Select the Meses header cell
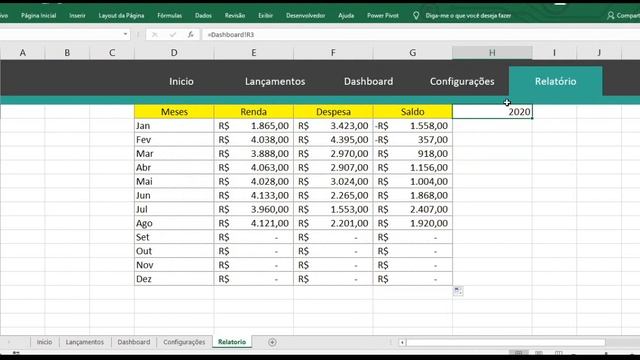 pyautogui.click(x=174, y=112)
